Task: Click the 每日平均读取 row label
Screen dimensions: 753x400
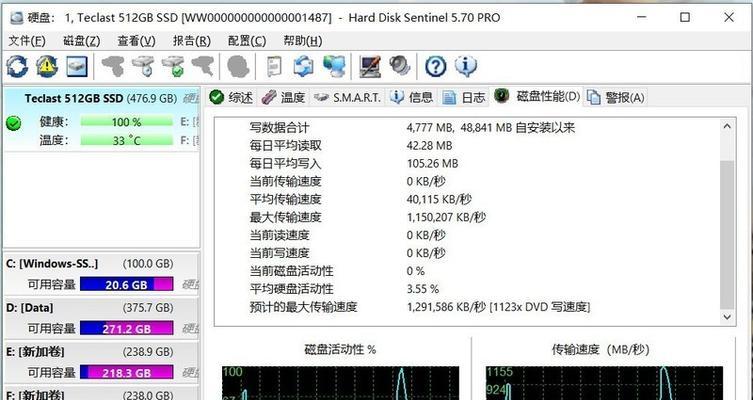Action: (285, 145)
